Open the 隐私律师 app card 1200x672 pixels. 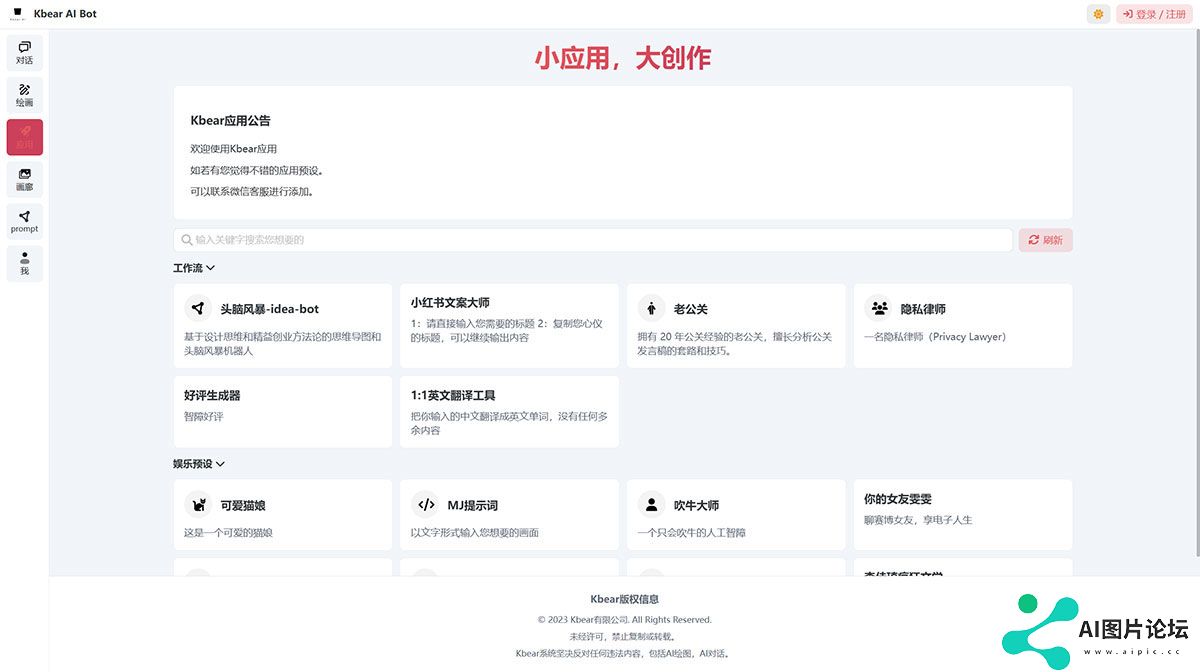pyautogui.click(x=962, y=325)
